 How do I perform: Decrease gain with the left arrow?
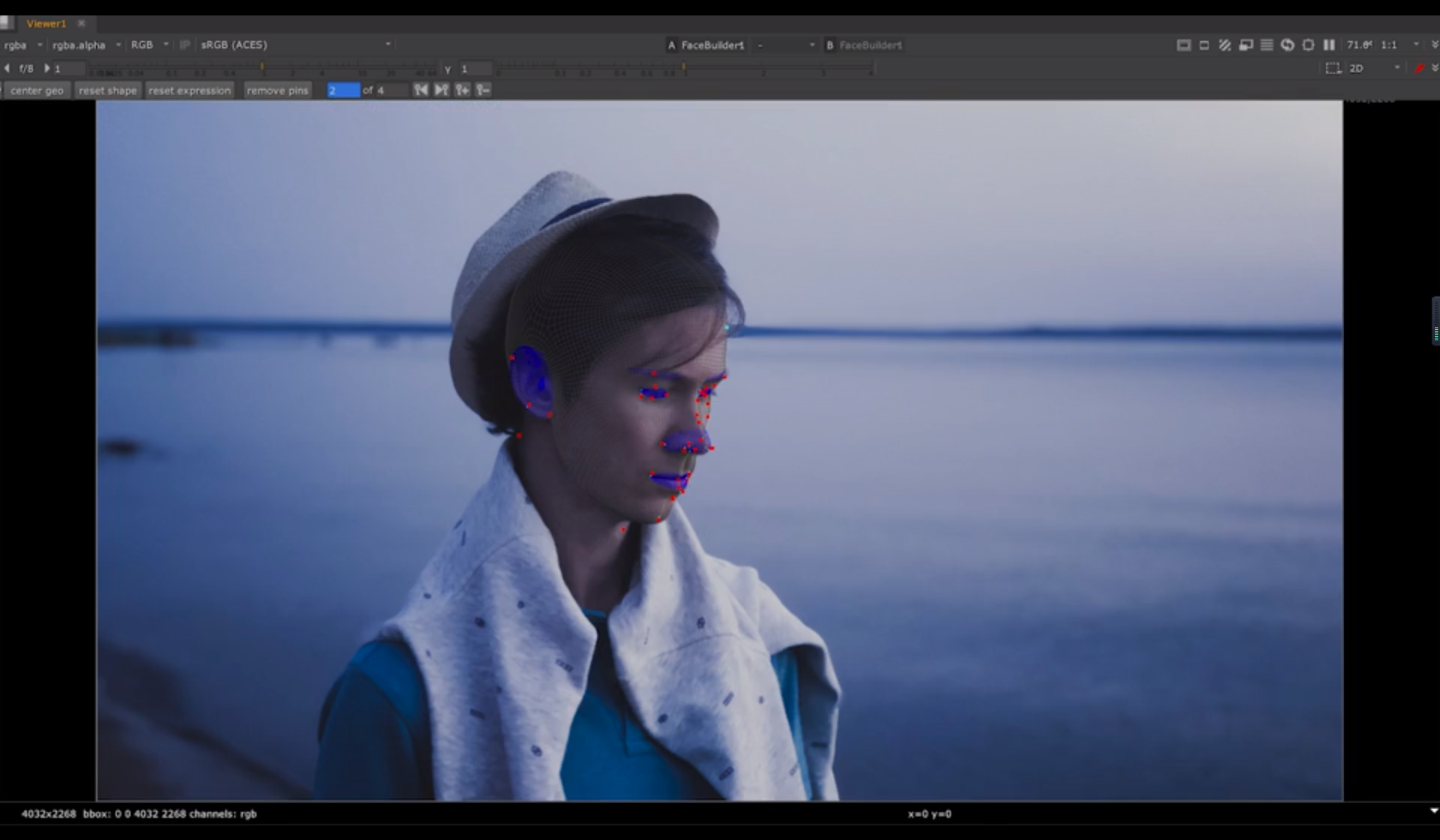click(x=7, y=68)
